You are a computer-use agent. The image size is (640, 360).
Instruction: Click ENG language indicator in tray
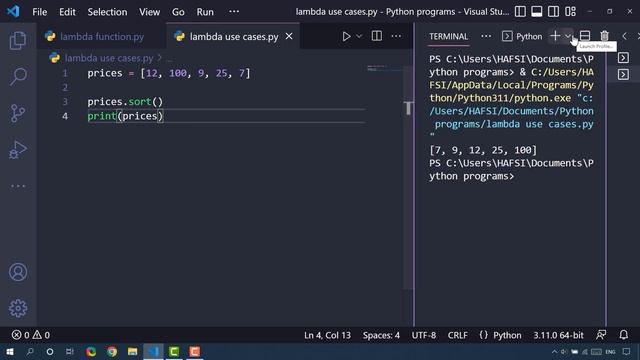(x=610, y=352)
